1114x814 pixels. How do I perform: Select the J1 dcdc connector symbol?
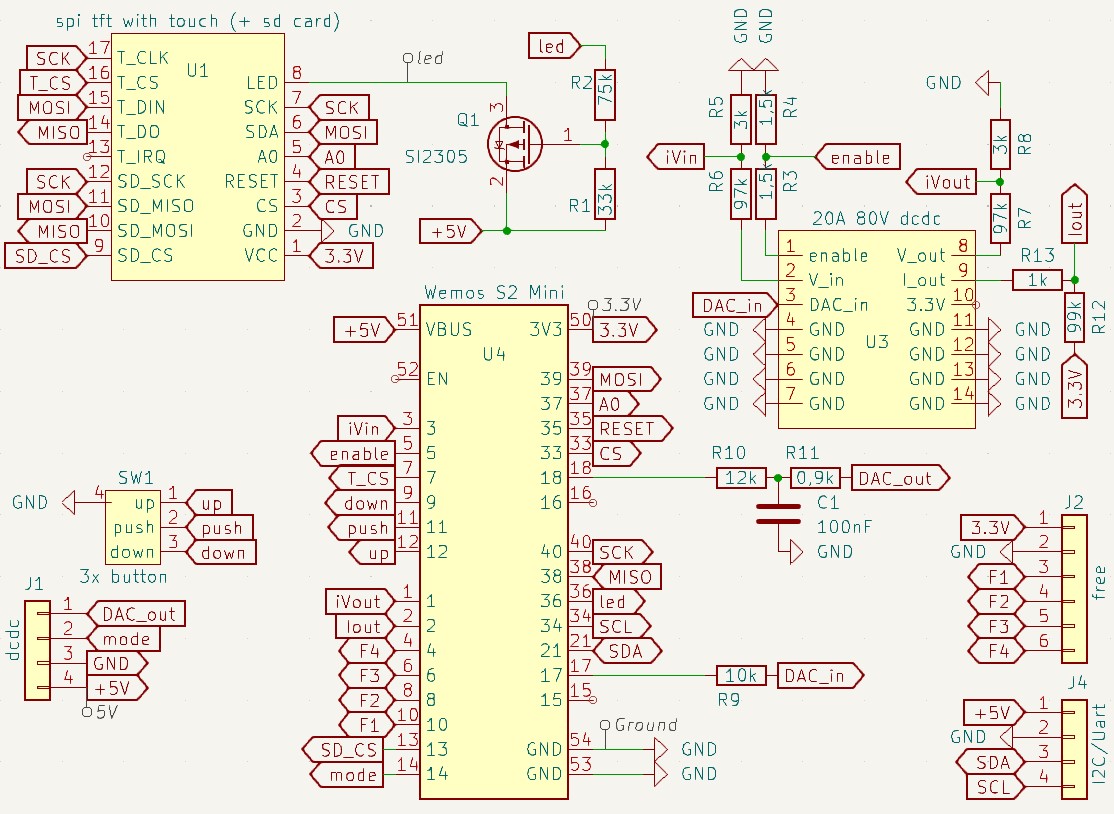pyautogui.click(x=38, y=650)
